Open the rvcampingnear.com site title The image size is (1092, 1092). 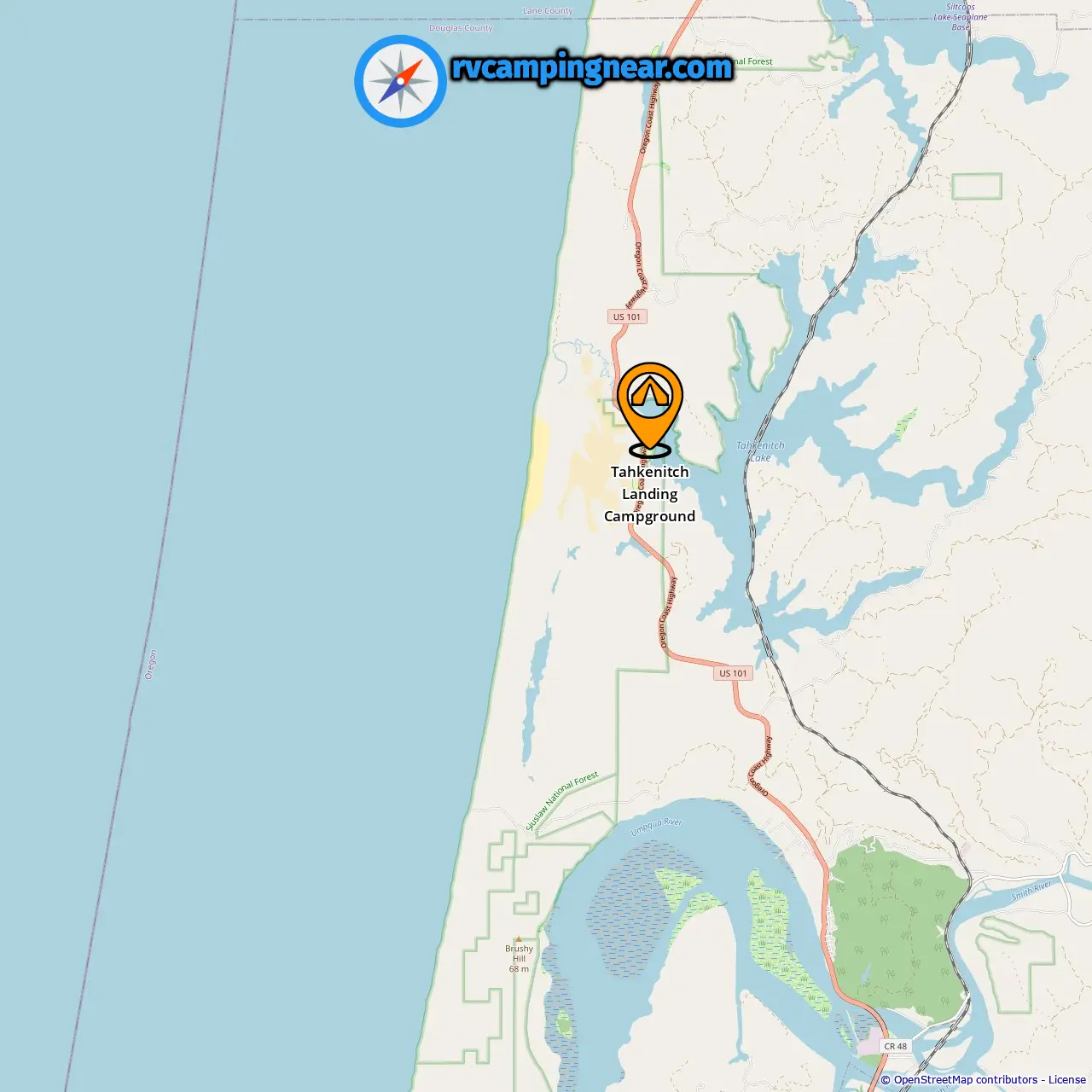tap(592, 67)
